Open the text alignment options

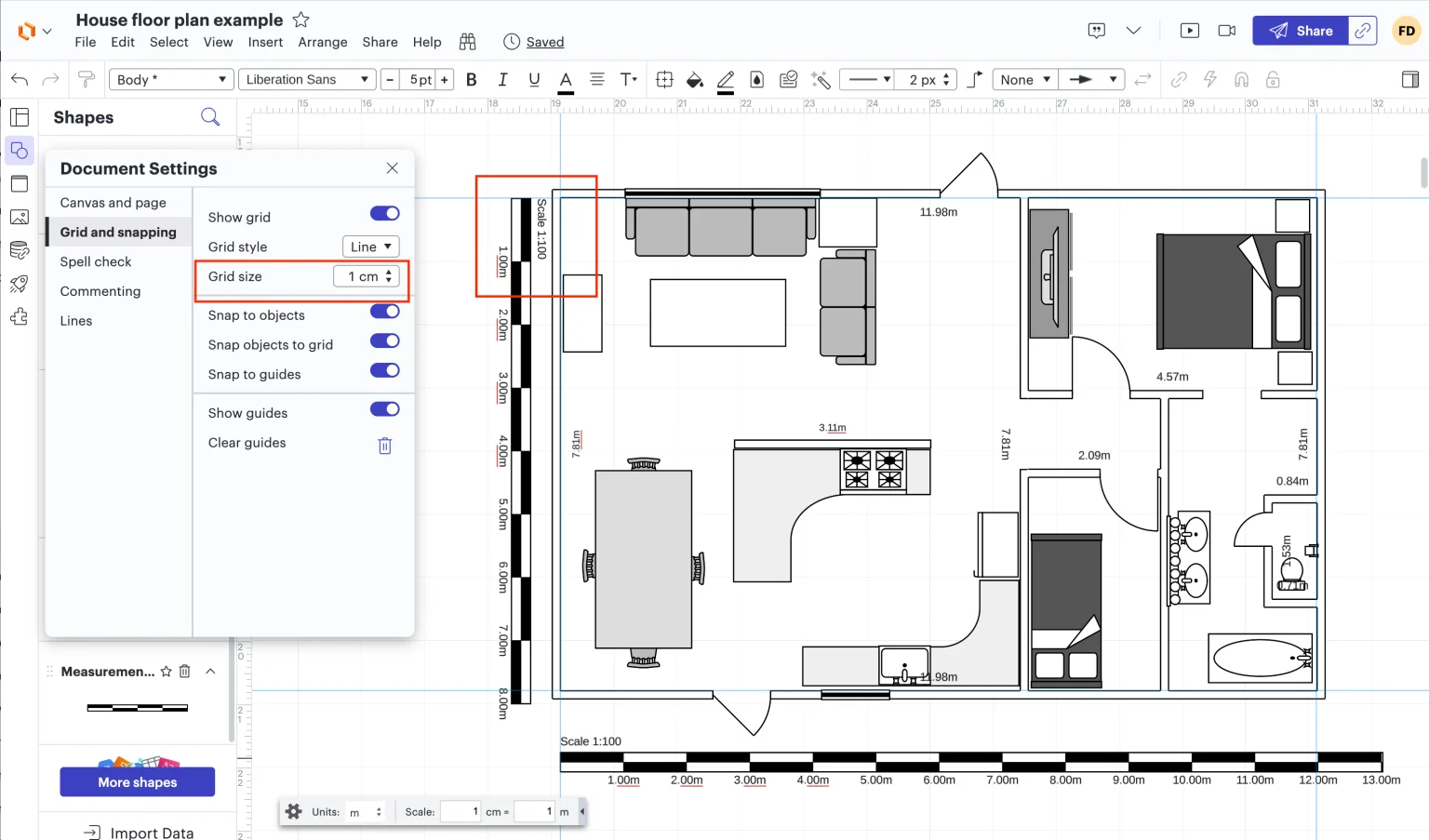click(597, 80)
